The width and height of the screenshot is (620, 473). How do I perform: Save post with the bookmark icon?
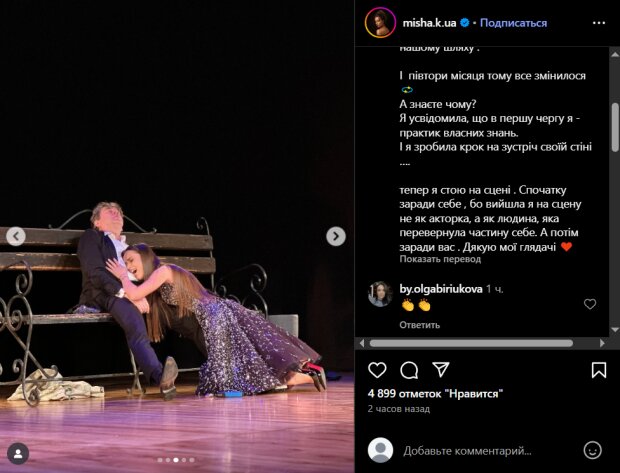tap(599, 370)
